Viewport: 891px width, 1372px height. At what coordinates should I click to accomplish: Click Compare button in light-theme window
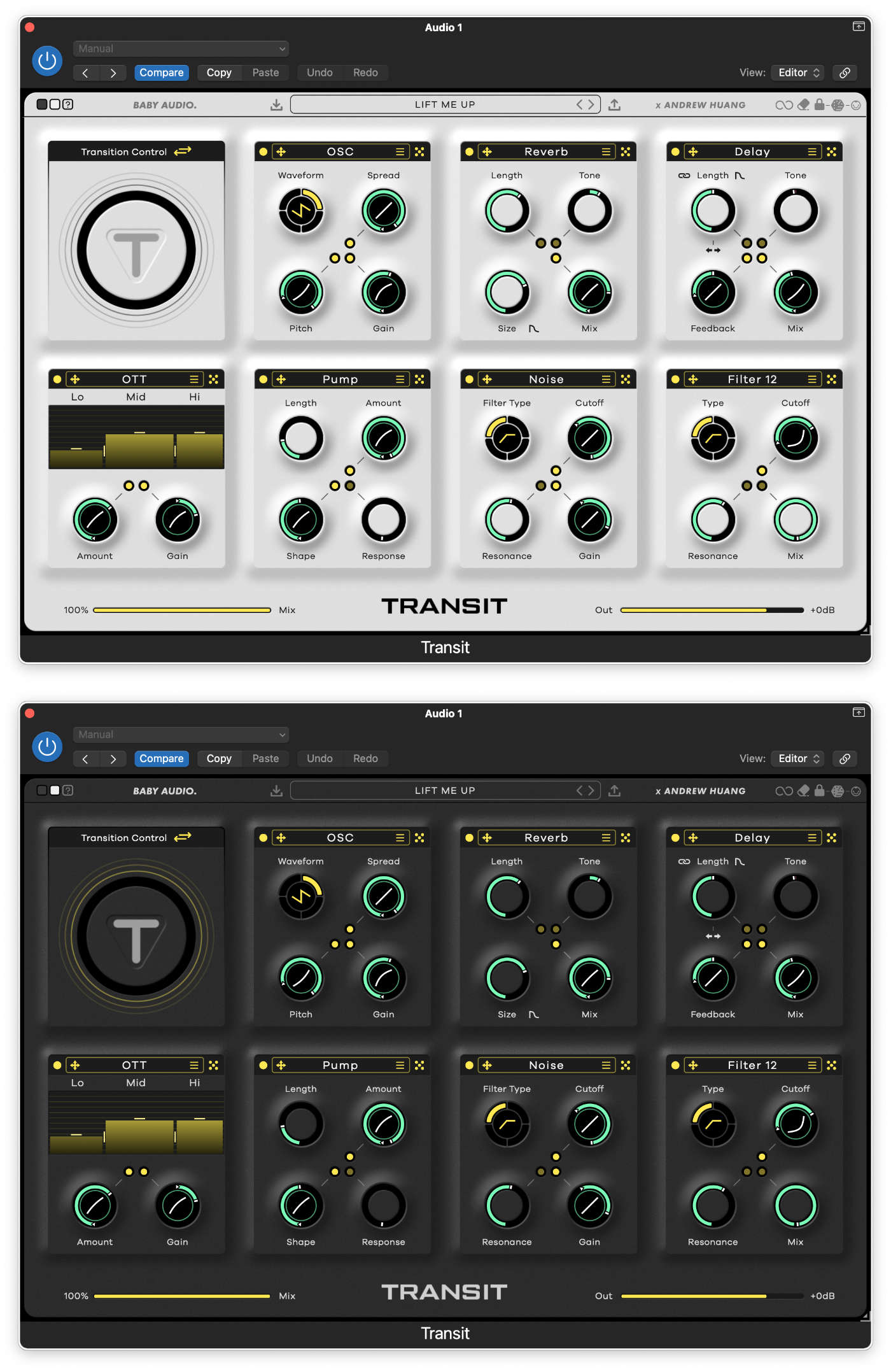162,73
